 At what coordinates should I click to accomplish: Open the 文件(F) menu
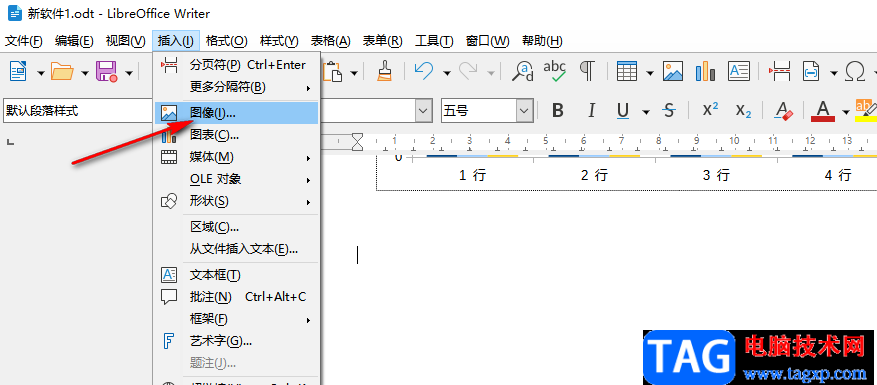(23, 41)
